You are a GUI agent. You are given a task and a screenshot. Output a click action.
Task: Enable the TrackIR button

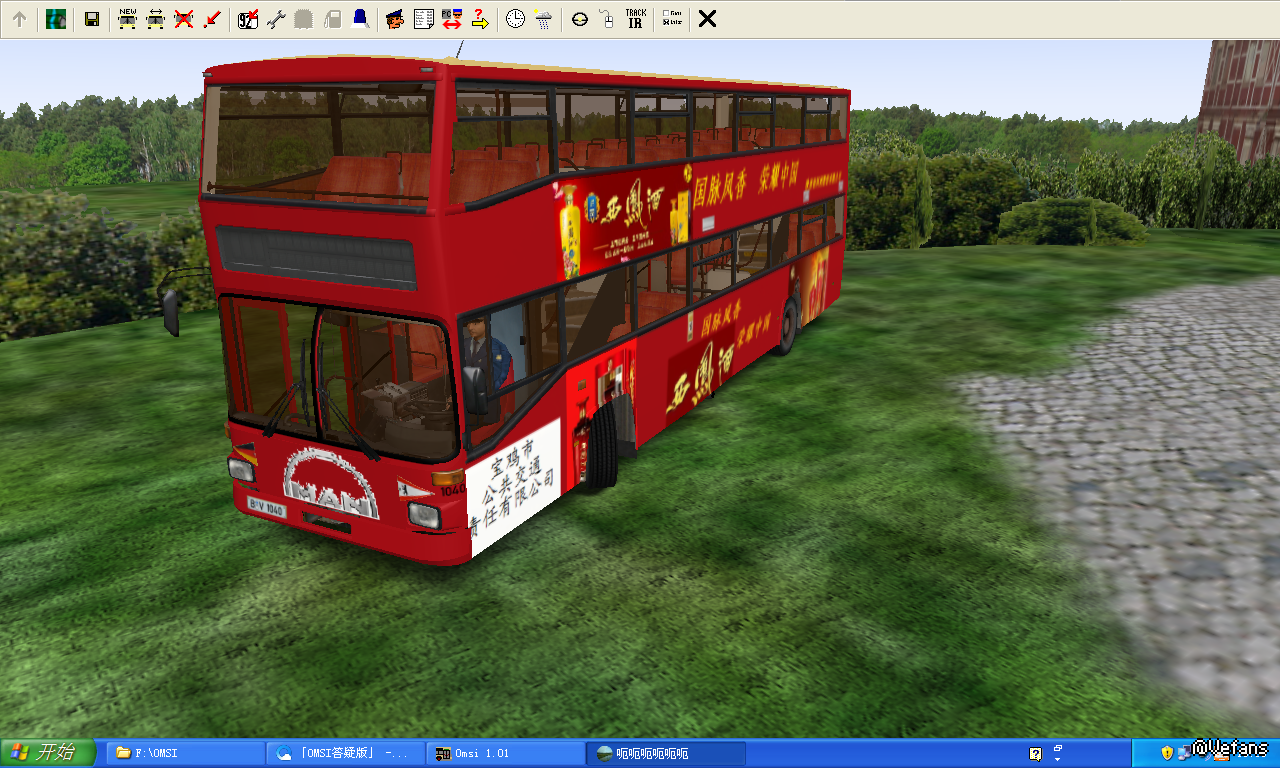click(x=635, y=19)
